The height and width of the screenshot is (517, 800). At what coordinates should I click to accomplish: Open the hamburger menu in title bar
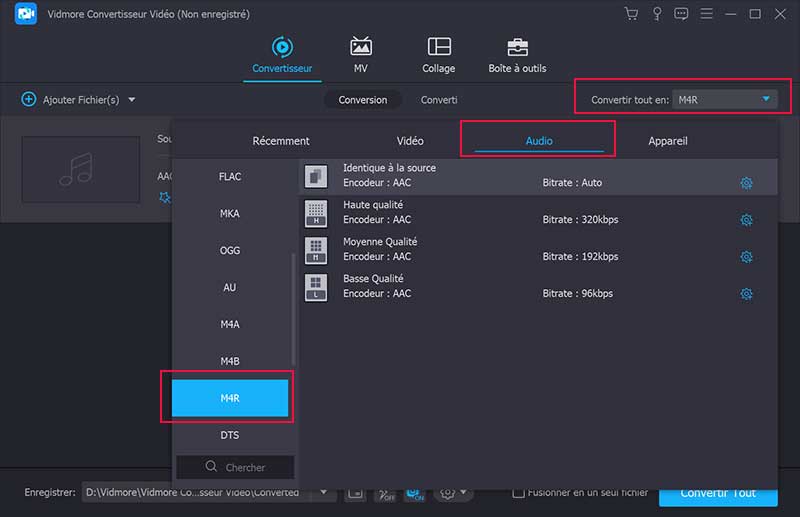click(706, 14)
